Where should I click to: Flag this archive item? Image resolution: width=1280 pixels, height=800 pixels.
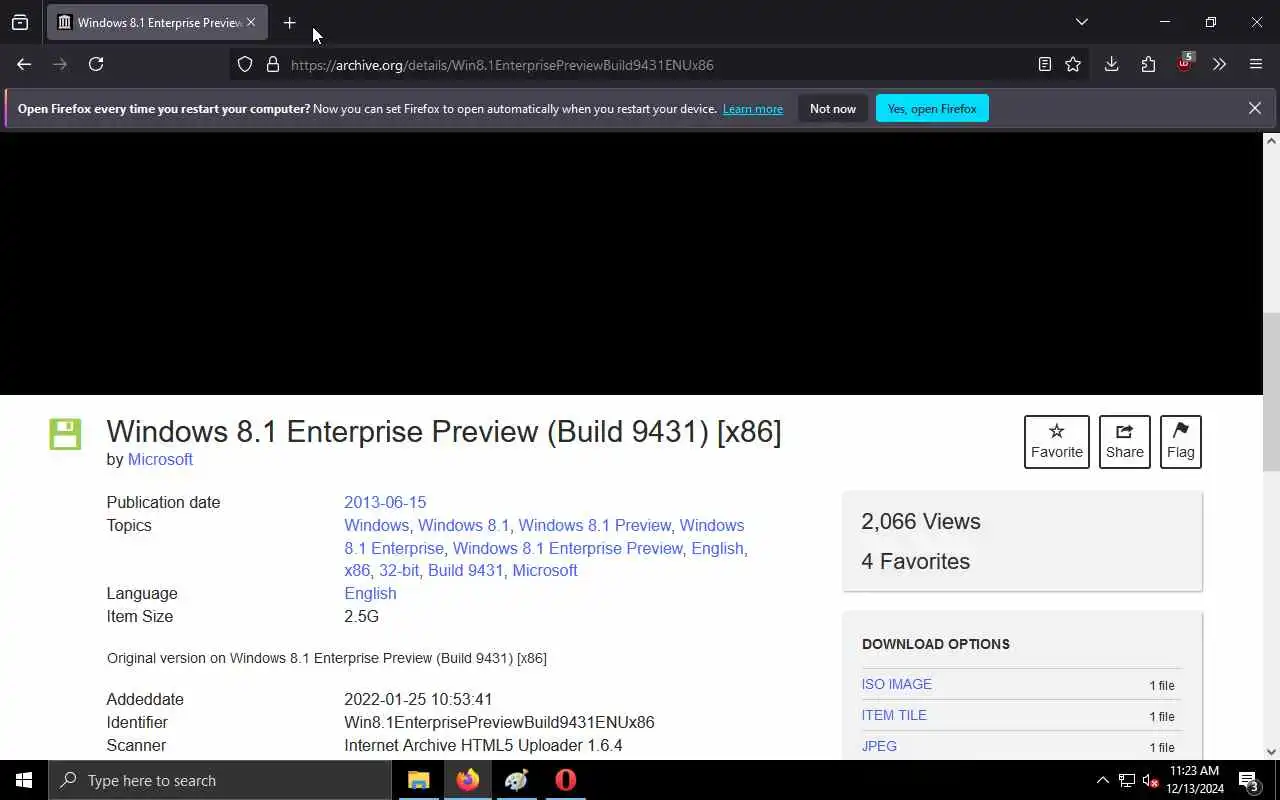pyautogui.click(x=1180, y=441)
